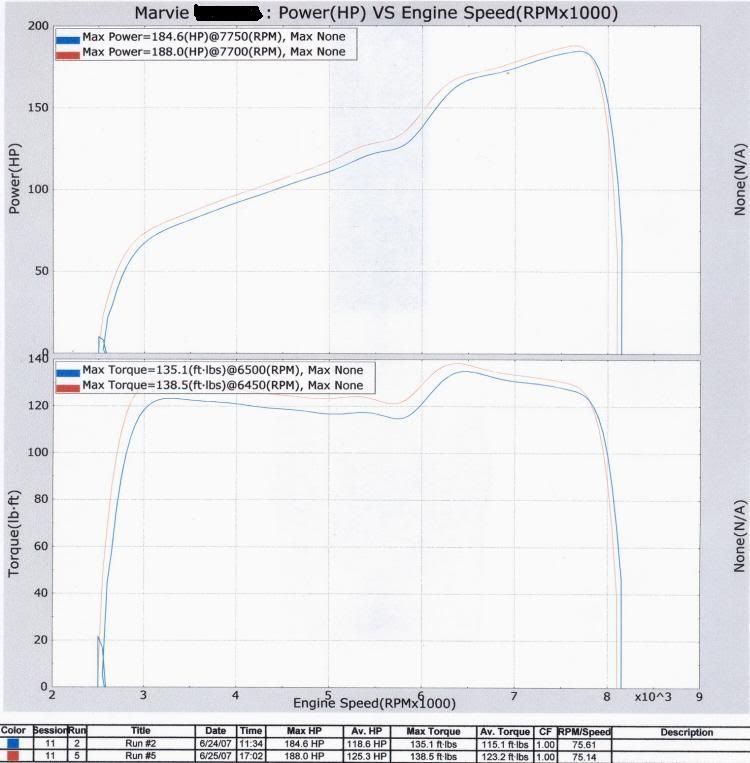Select the Run #5 title cell
The height and width of the screenshot is (763, 750).
pyautogui.click(x=139, y=757)
